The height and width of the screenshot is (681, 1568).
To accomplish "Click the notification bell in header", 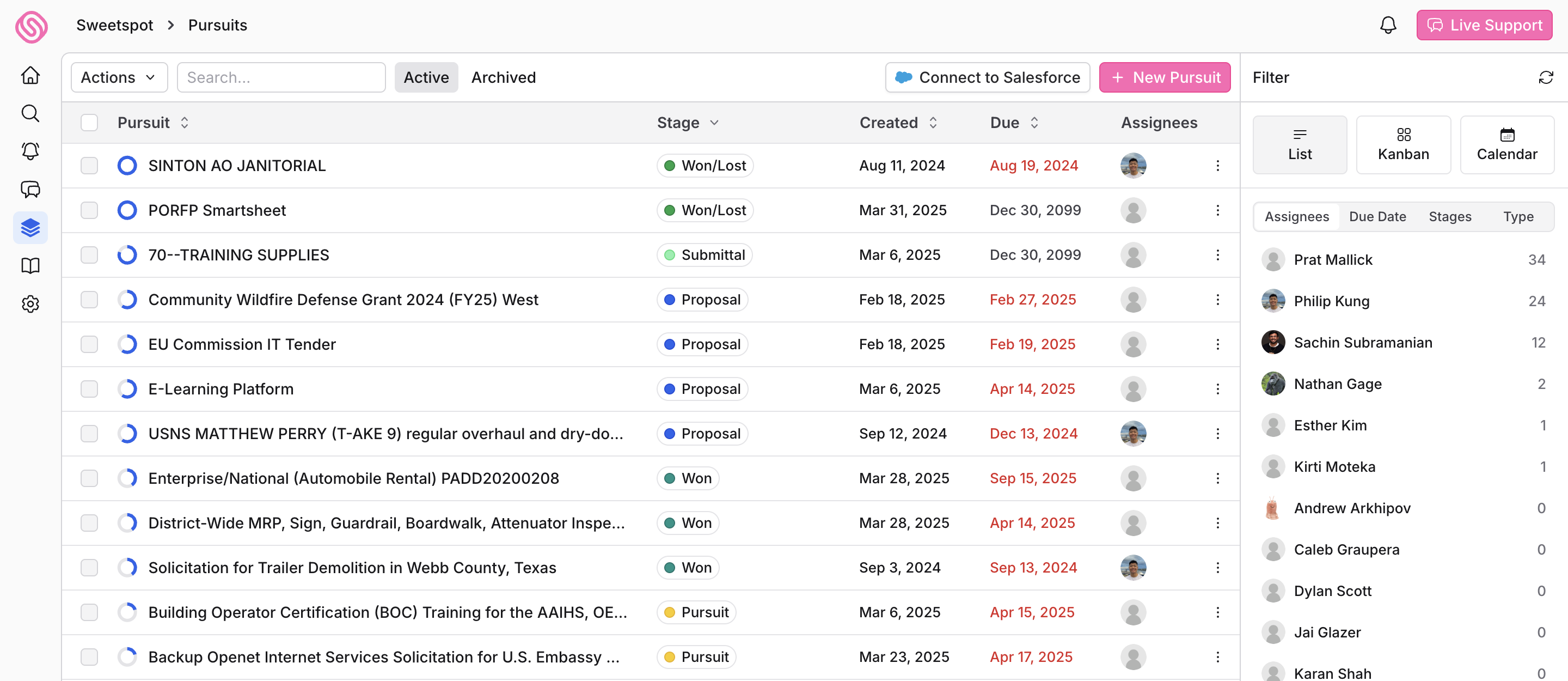I will (1388, 25).
